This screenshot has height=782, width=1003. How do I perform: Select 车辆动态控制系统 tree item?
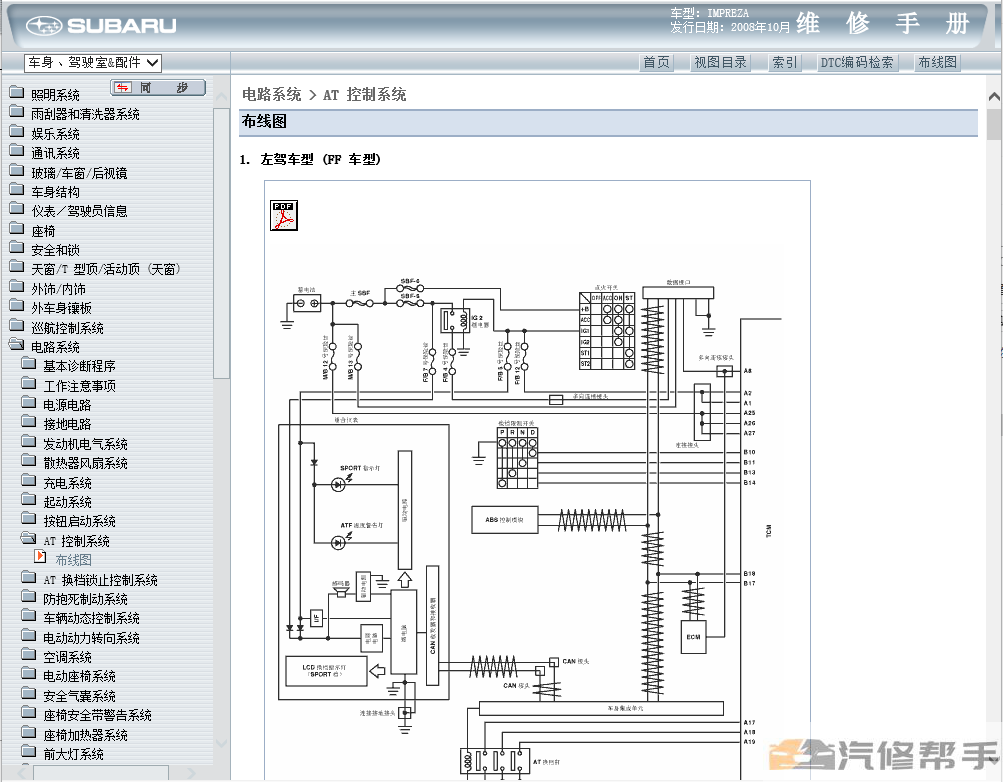click(x=91, y=618)
